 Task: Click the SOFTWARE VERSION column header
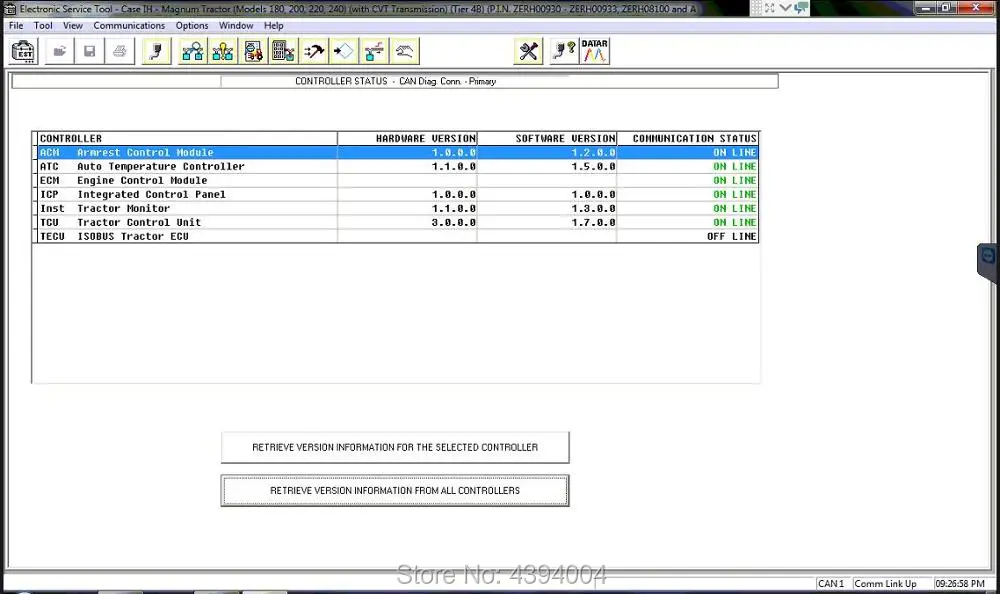[x=547, y=138]
